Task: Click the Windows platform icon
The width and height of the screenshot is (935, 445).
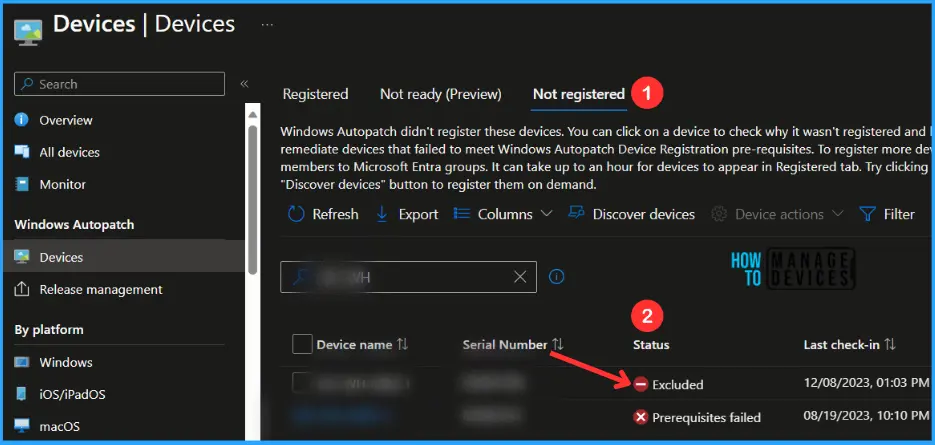Action: [x=22, y=362]
